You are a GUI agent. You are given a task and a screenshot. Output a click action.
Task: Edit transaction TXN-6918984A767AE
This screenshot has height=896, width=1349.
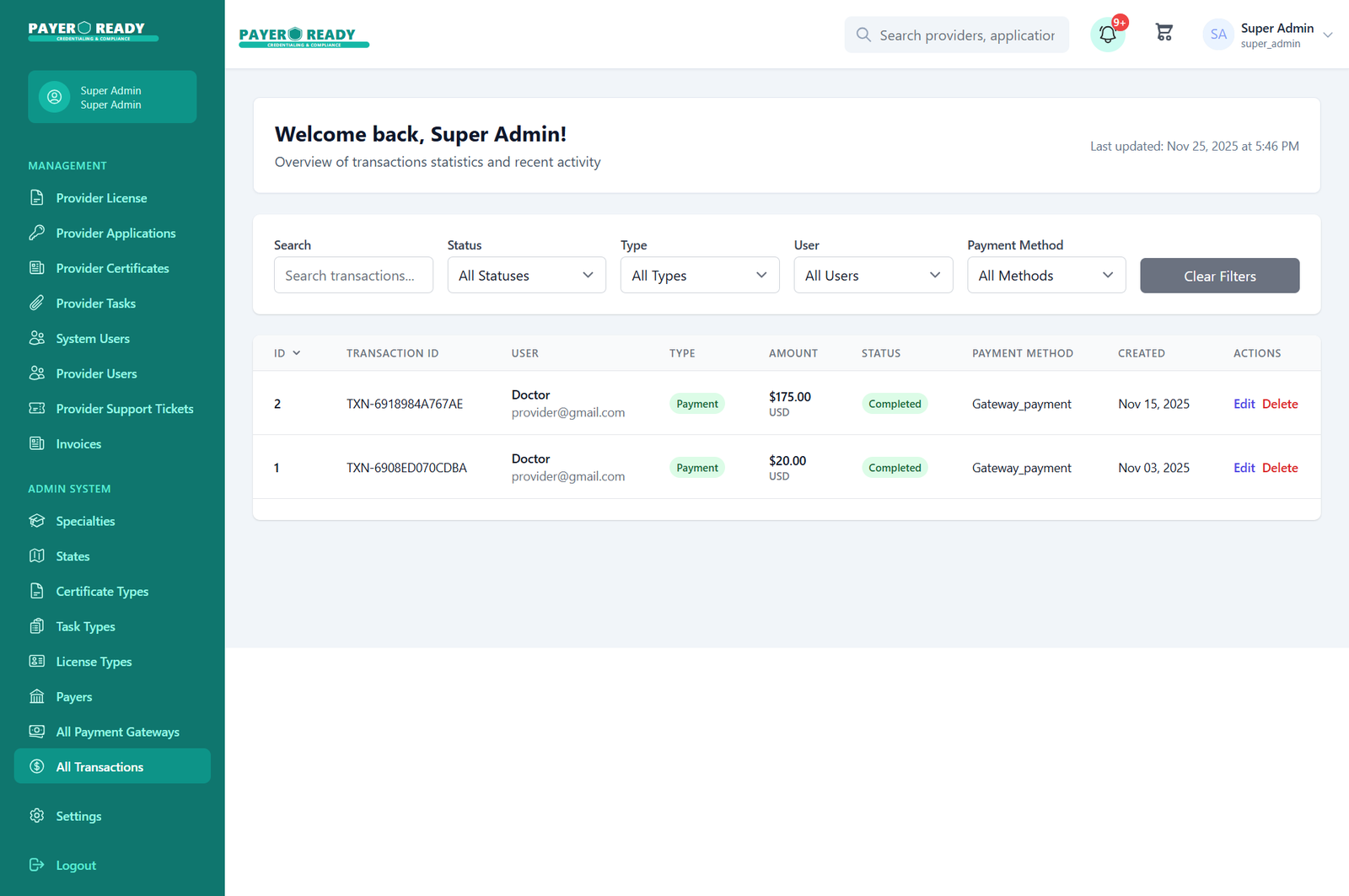click(x=1244, y=404)
